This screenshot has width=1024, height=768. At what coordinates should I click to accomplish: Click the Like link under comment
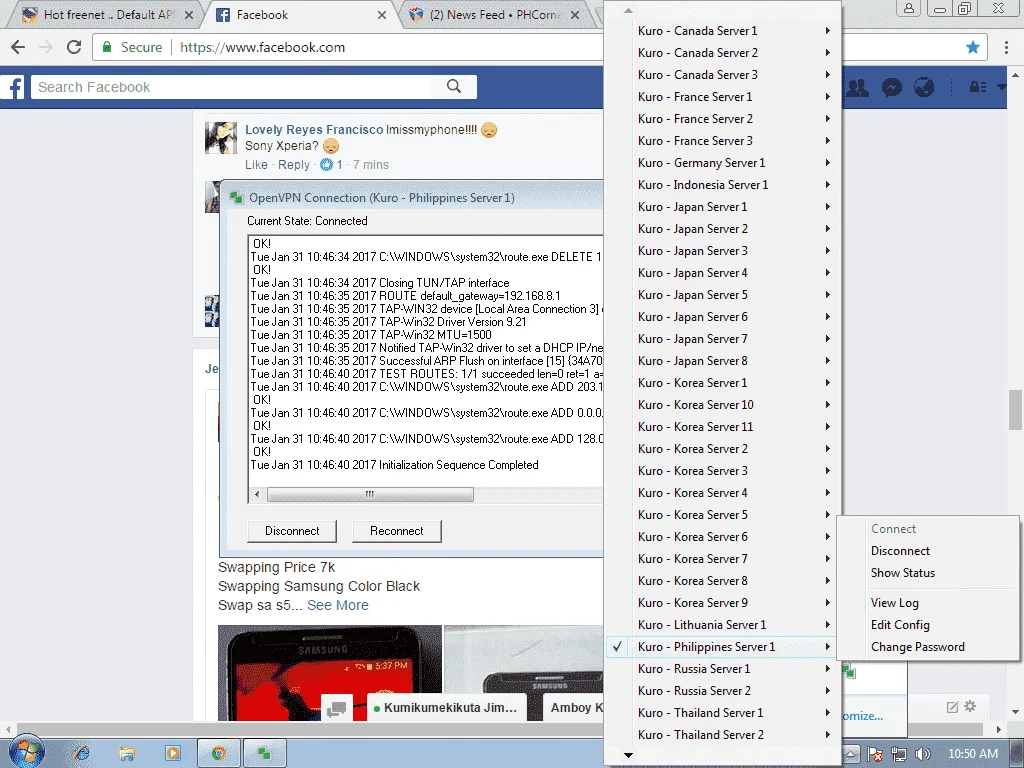[x=256, y=165]
